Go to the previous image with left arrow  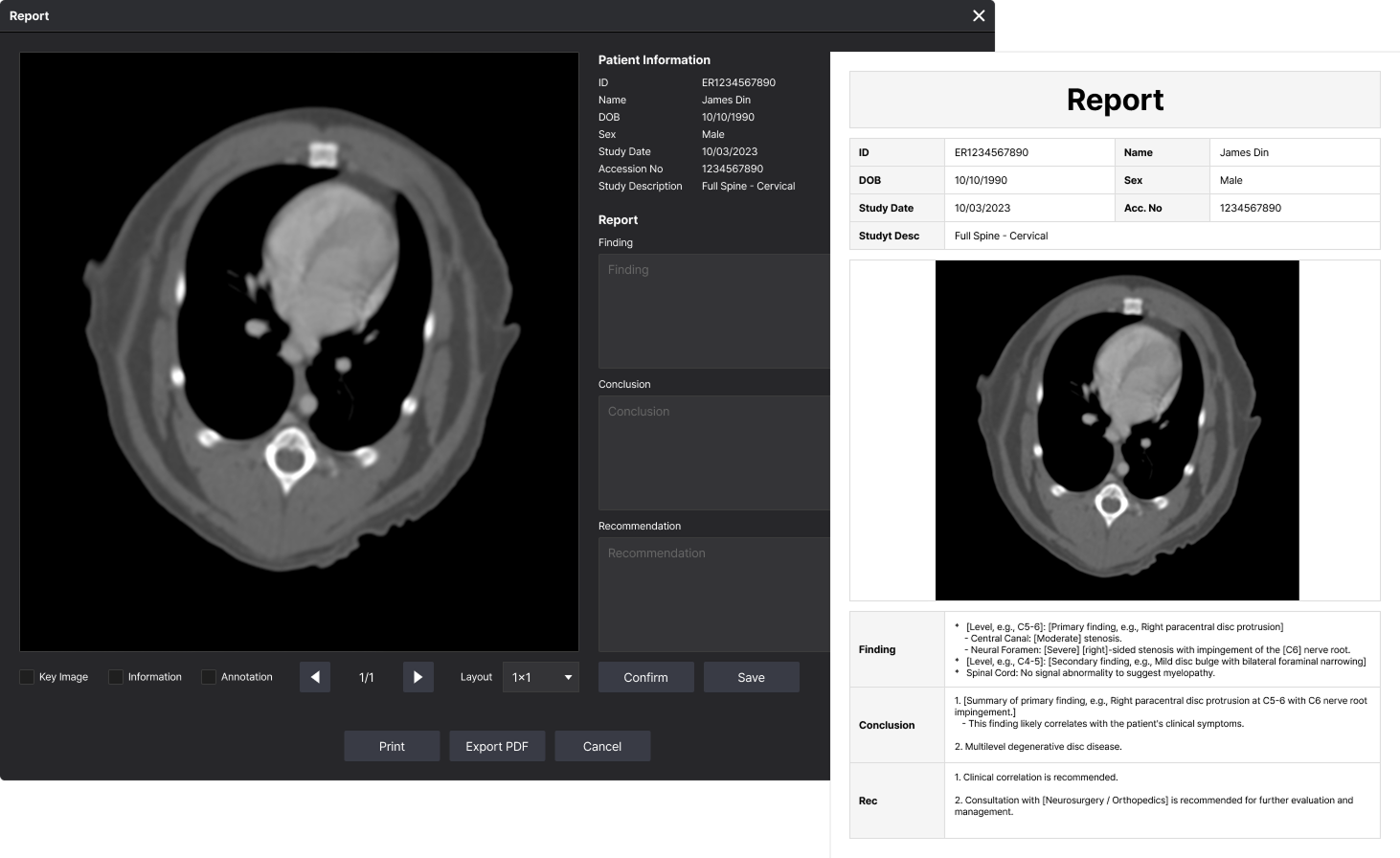point(315,677)
